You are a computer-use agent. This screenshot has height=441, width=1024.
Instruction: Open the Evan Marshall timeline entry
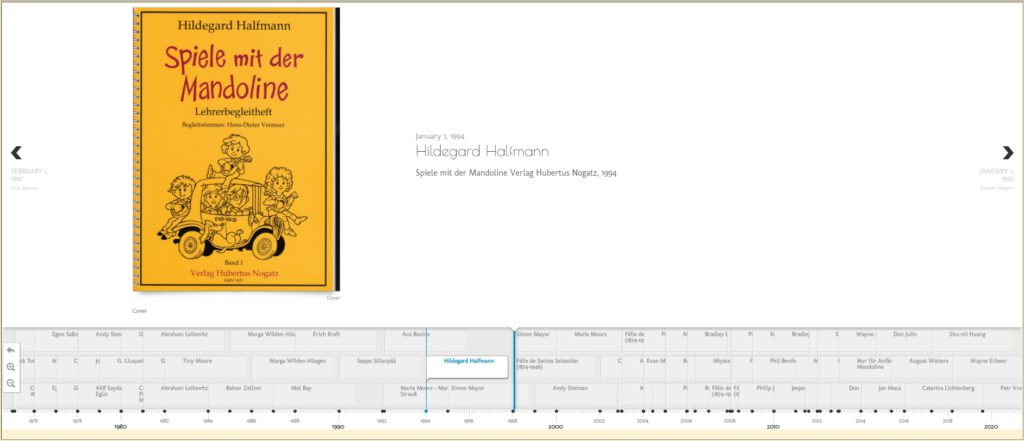[x=656, y=361]
